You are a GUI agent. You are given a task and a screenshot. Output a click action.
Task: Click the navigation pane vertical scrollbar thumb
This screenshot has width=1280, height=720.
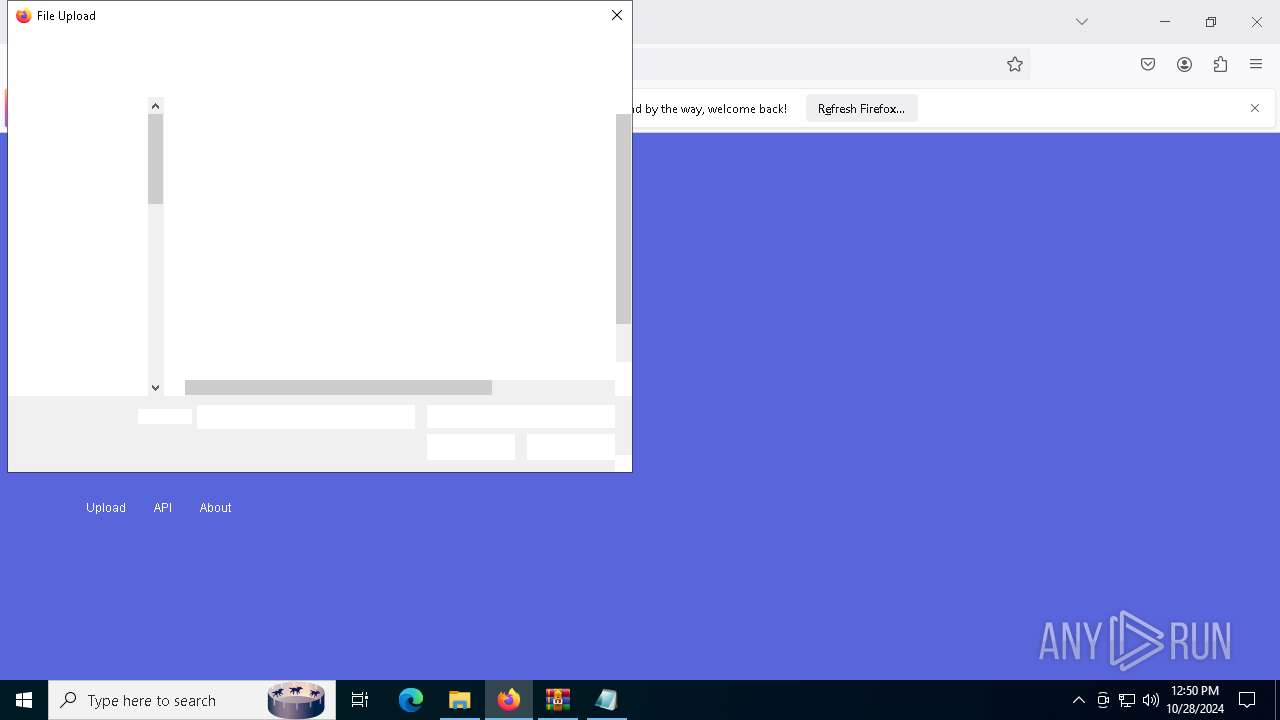point(155,159)
